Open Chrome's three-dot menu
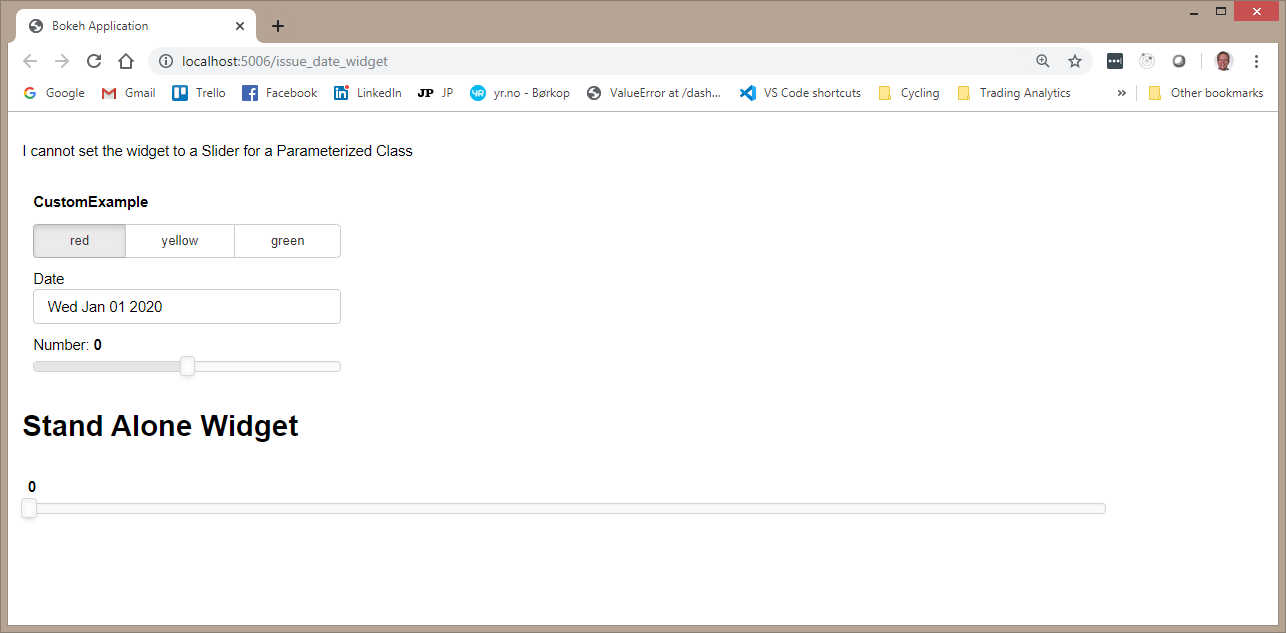 click(x=1257, y=61)
